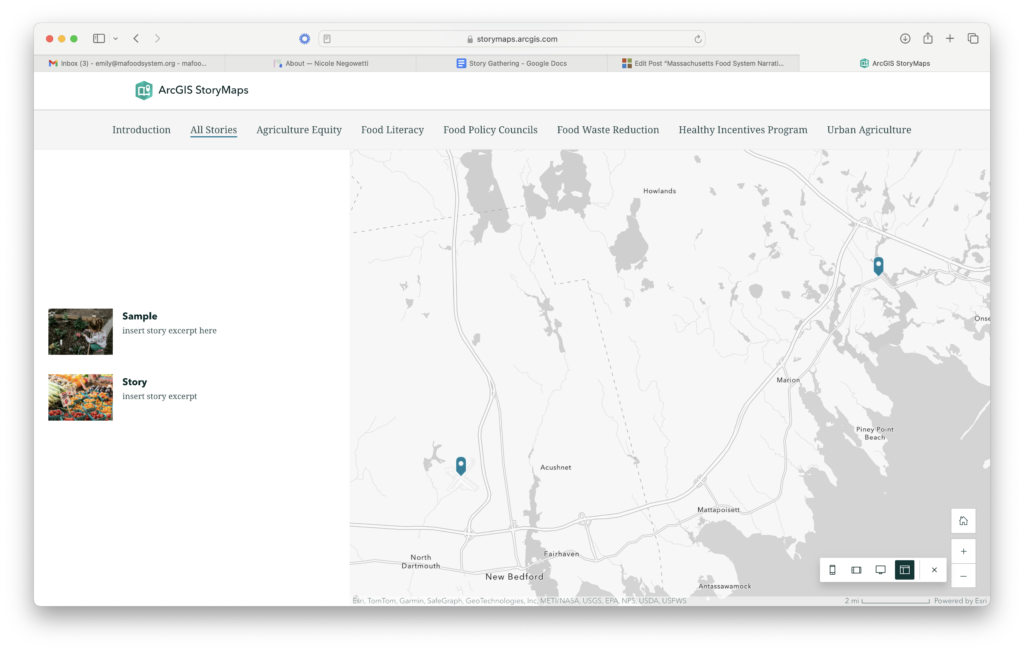Go to the Introduction section
The image size is (1024, 651).
coord(141,130)
